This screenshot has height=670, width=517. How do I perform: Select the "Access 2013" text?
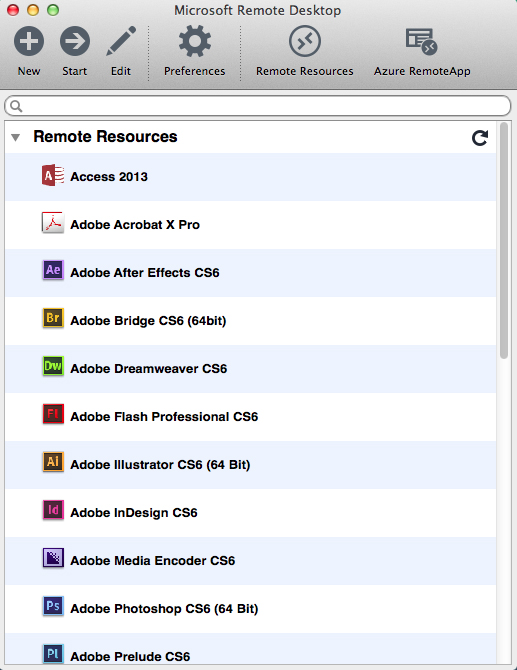[109, 176]
